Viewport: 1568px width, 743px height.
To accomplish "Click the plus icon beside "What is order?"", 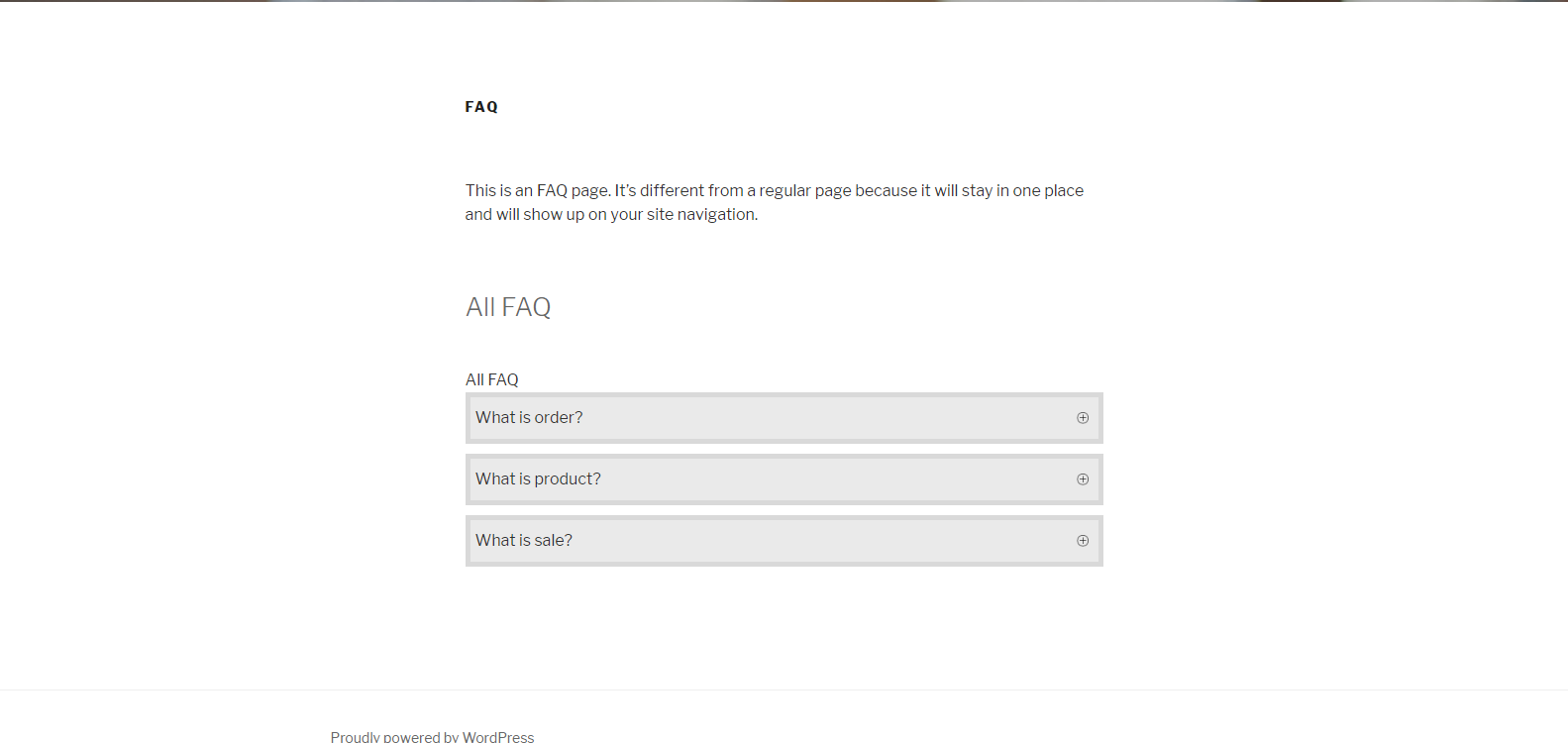I will point(1083,418).
